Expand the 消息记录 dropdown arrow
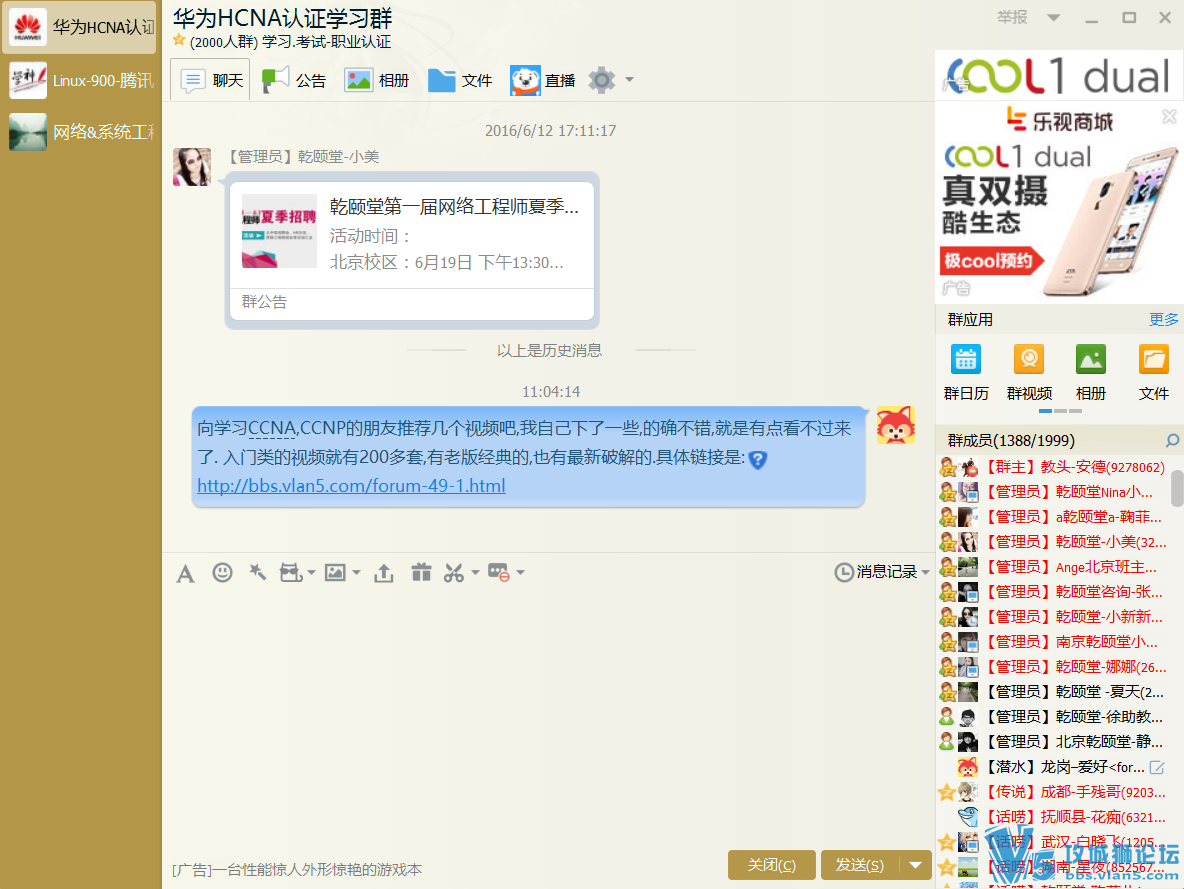This screenshot has width=1184, height=889. coord(925,573)
